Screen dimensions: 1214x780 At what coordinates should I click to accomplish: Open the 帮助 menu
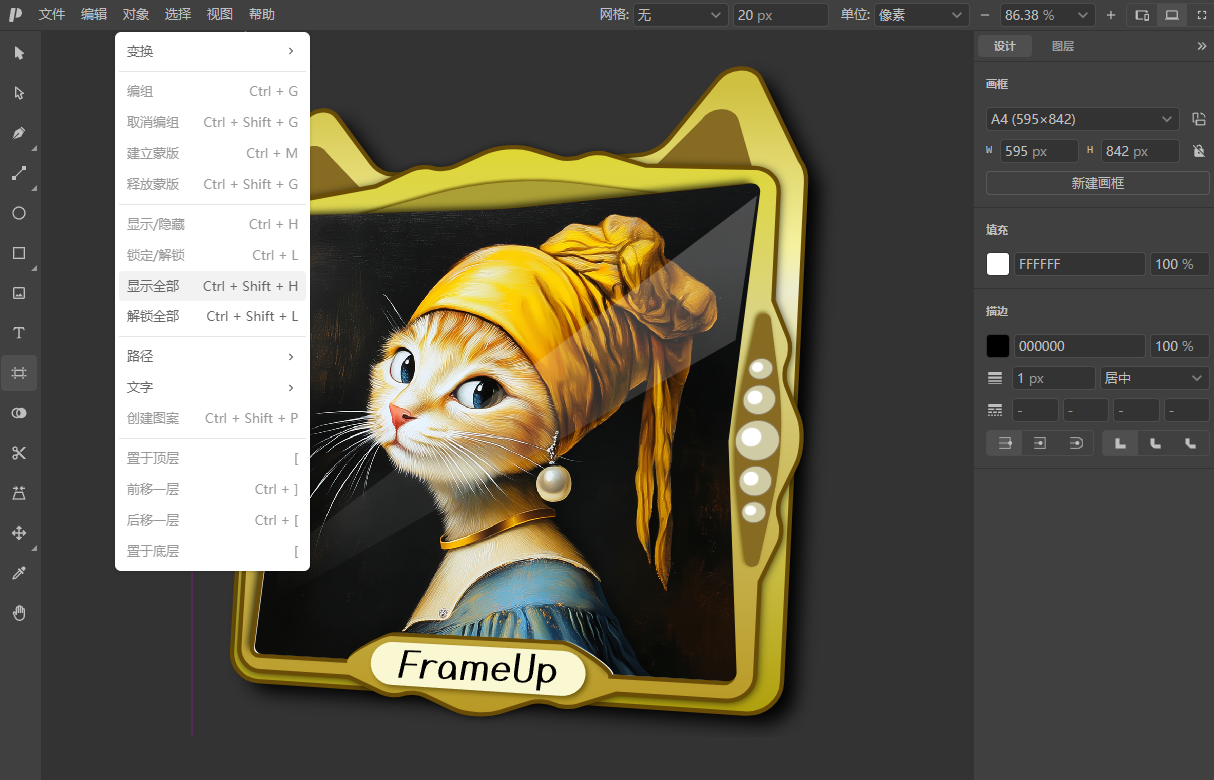click(x=262, y=15)
